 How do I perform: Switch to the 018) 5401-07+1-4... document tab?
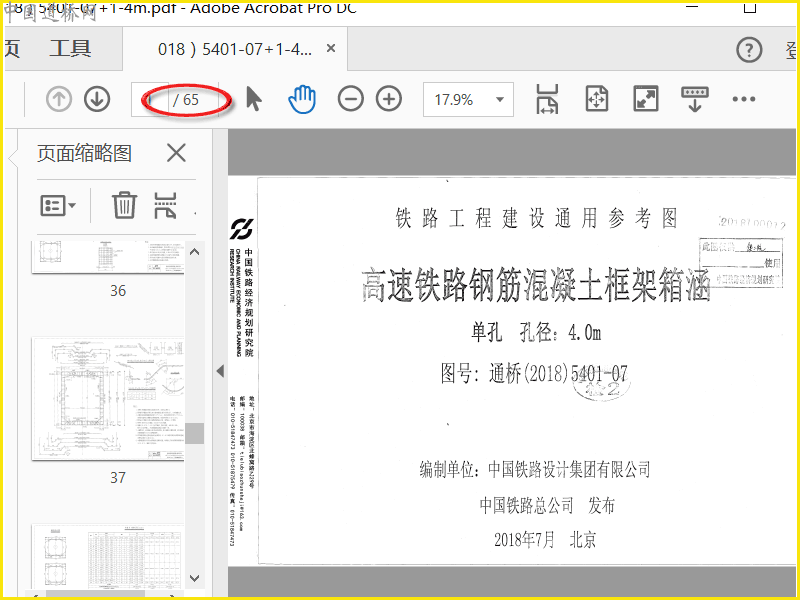click(235, 49)
